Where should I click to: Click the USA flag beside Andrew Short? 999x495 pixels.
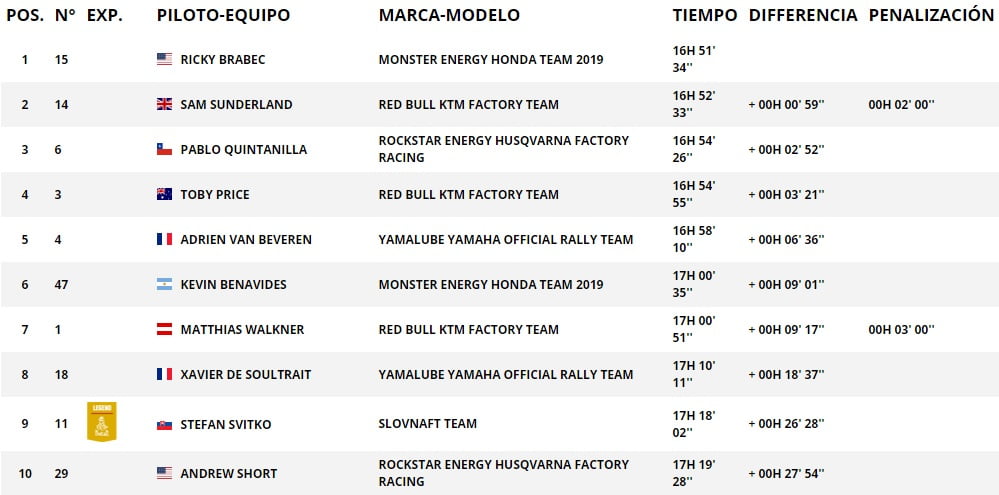tap(164, 474)
